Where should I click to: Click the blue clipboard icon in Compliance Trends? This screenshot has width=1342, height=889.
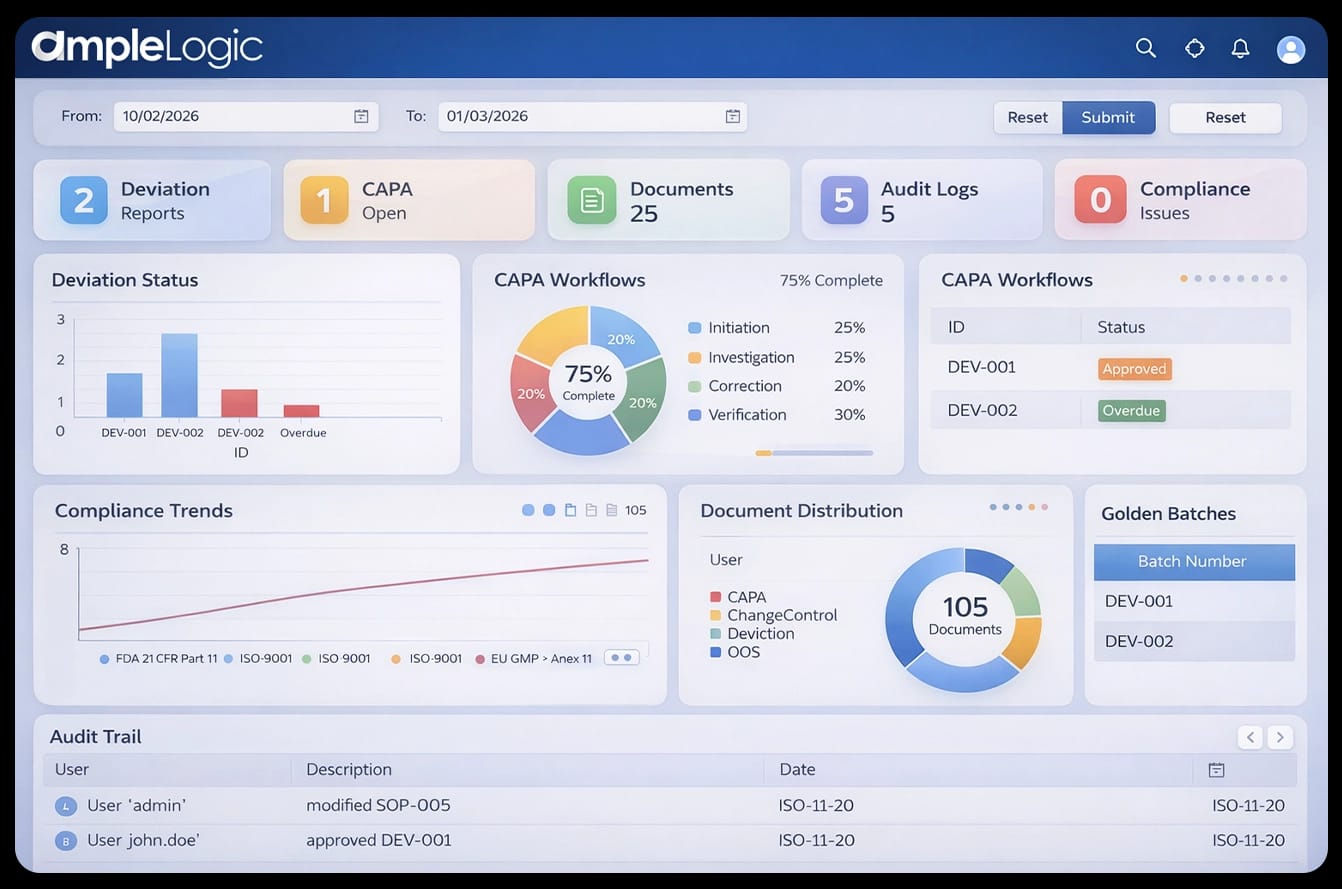[x=570, y=510]
